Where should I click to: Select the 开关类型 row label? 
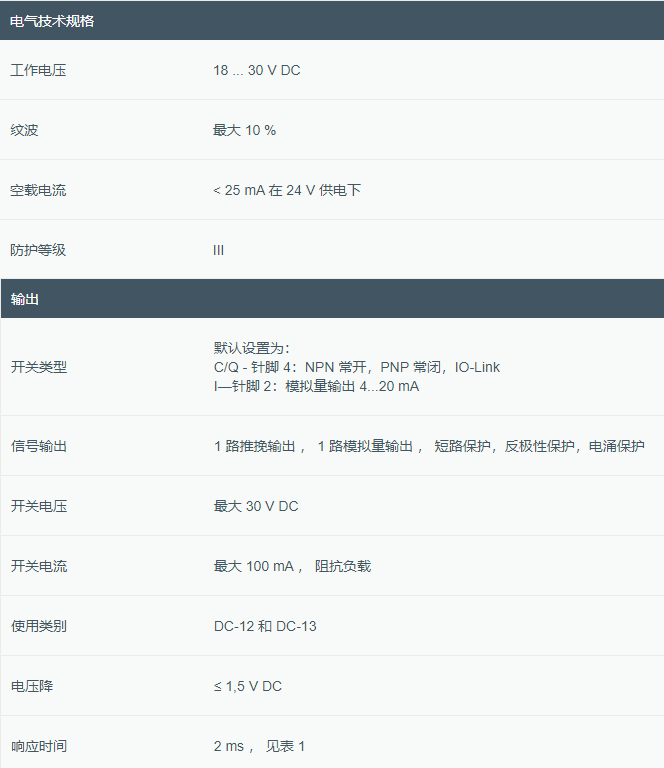click(x=38, y=367)
